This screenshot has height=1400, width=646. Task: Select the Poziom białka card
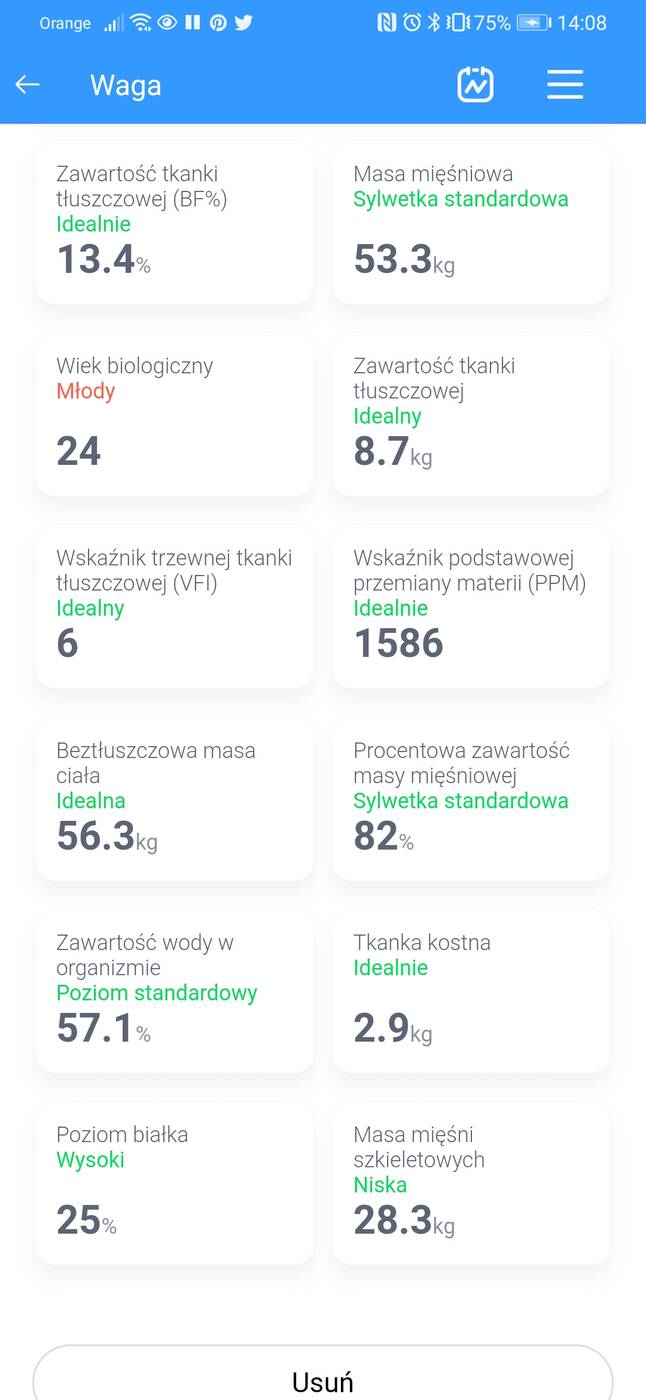174,1182
